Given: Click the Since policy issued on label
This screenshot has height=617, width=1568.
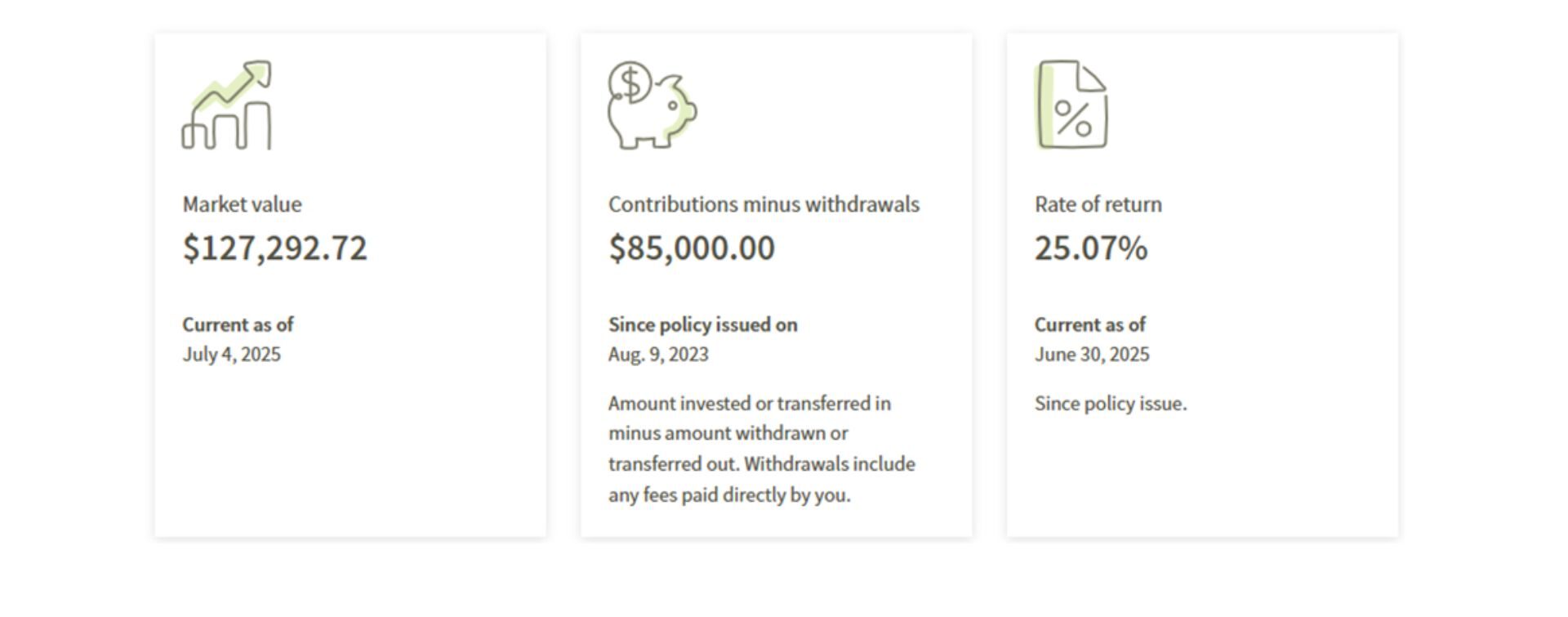Looking at the screenshot, I should [x=703, y=325].
